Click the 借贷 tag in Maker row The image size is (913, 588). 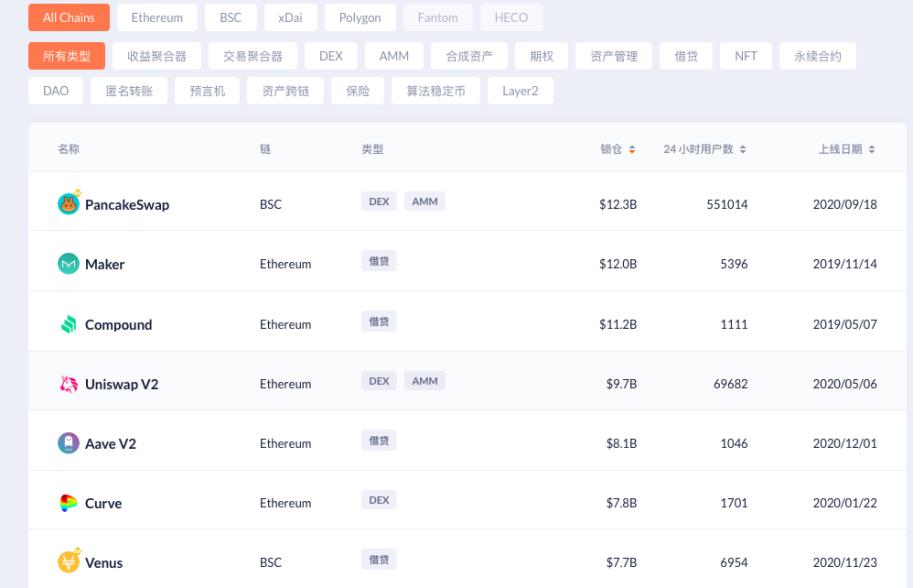pyautogui.click(x=379, y=261)
